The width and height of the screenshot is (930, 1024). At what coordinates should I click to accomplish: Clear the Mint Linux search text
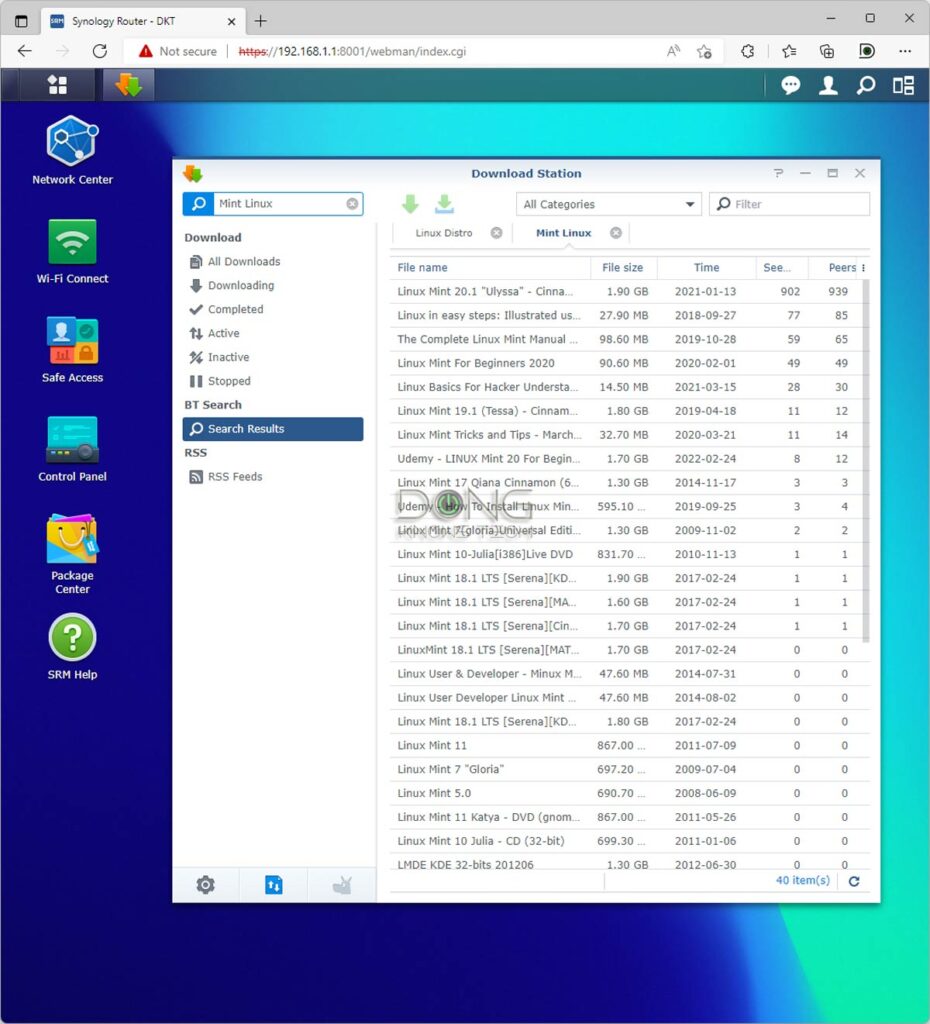click(x=352, y=204)
